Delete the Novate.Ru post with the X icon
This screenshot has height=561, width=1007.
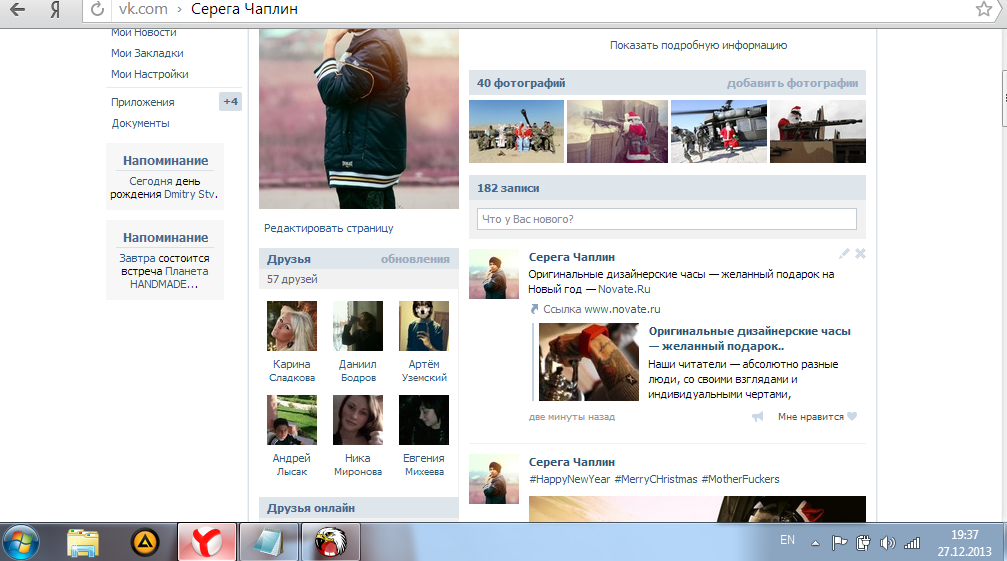[860, 254]
